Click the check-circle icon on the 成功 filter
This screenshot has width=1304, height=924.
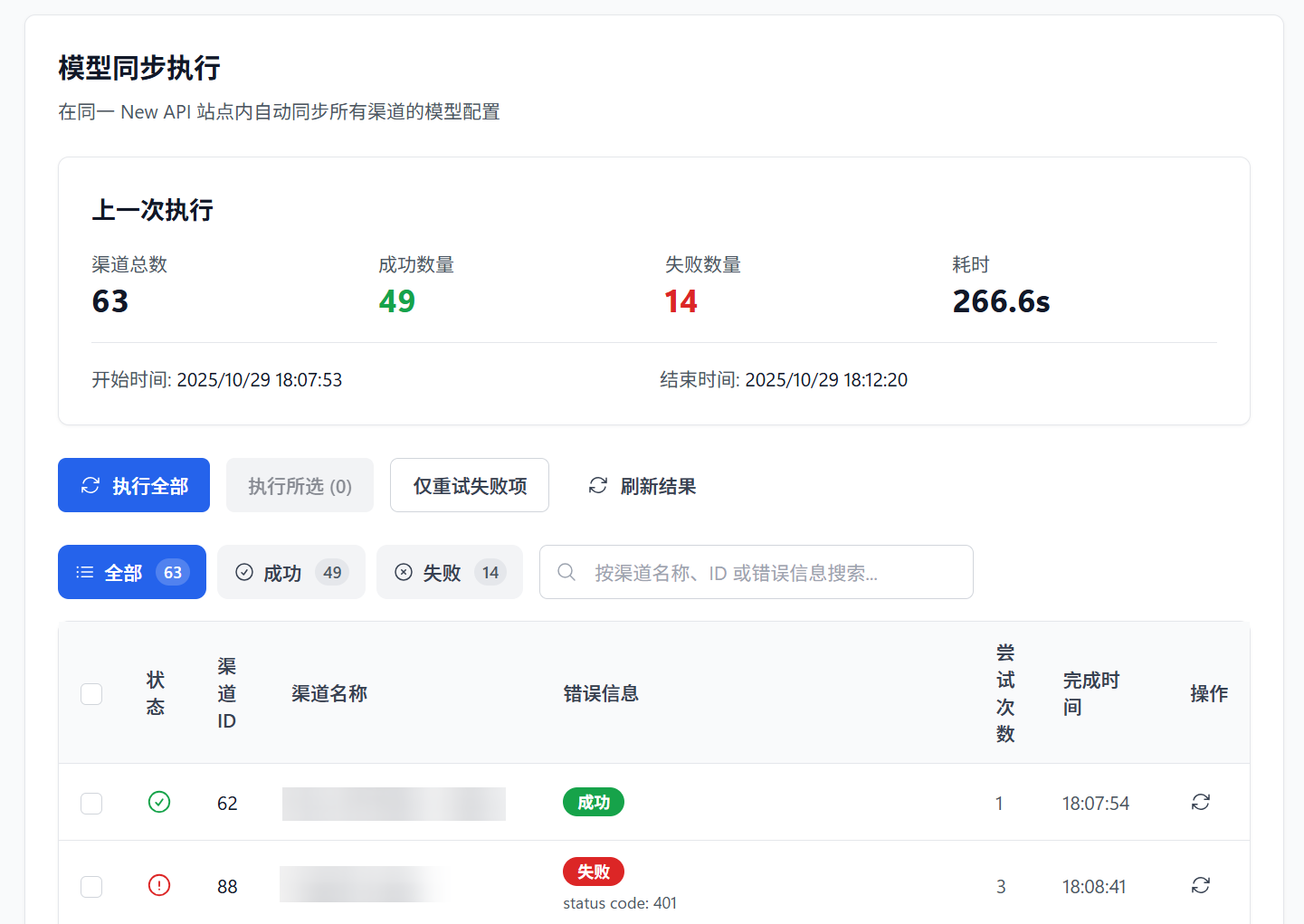(x=244, y=572)
